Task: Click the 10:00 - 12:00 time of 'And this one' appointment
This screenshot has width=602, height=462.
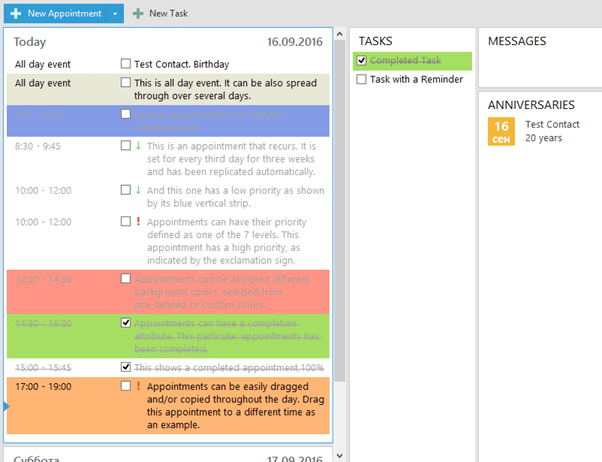Action: click(x=43, y=190)
